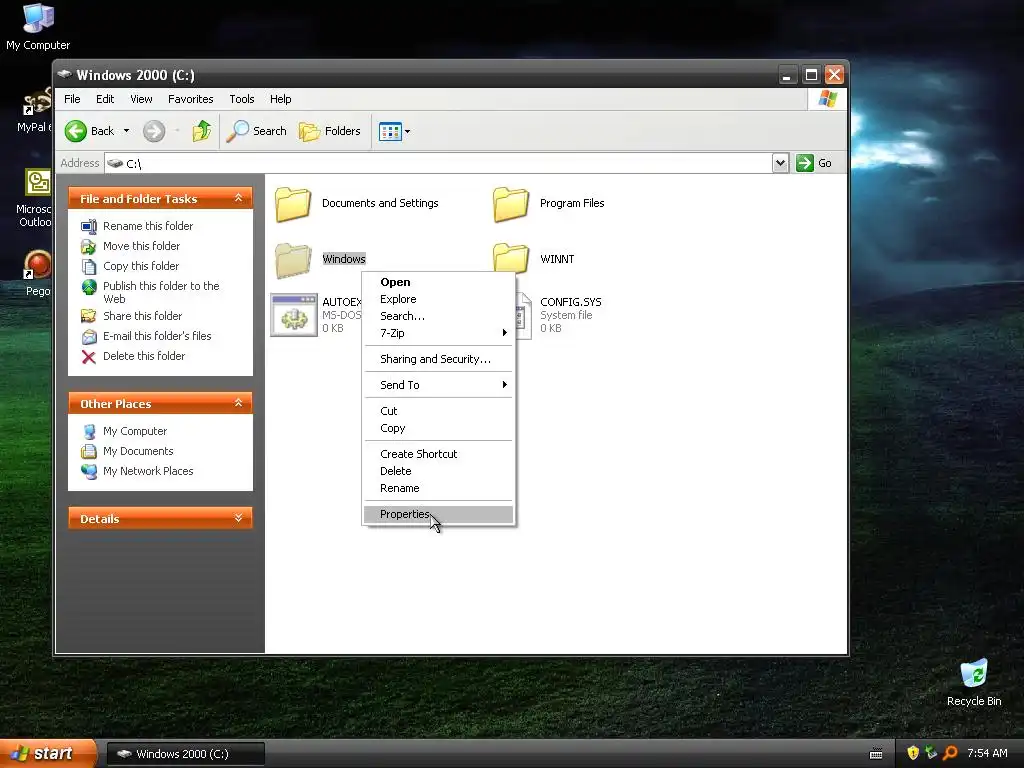Click the Address bar field
Viewport: 1024px width, 768px height.
point(438,163)
